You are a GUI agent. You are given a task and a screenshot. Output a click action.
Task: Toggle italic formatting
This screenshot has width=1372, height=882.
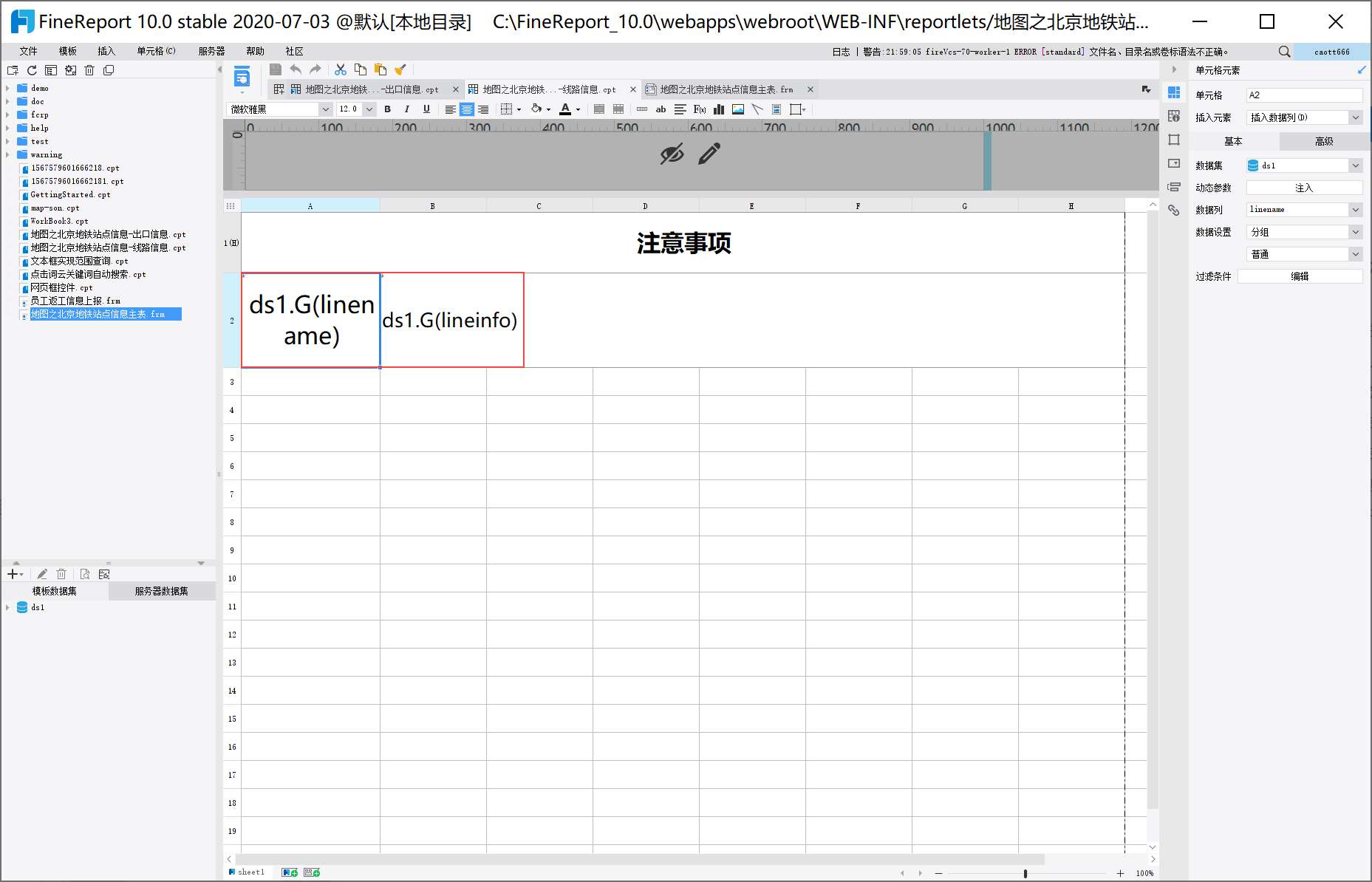(x=406, y=109)
